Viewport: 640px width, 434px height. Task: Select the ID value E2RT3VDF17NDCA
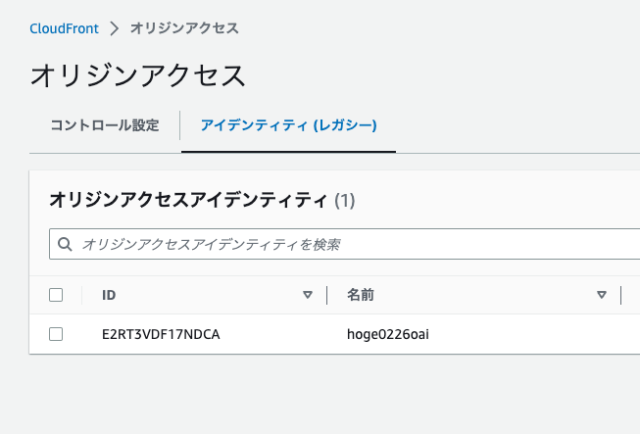[161, 334]
